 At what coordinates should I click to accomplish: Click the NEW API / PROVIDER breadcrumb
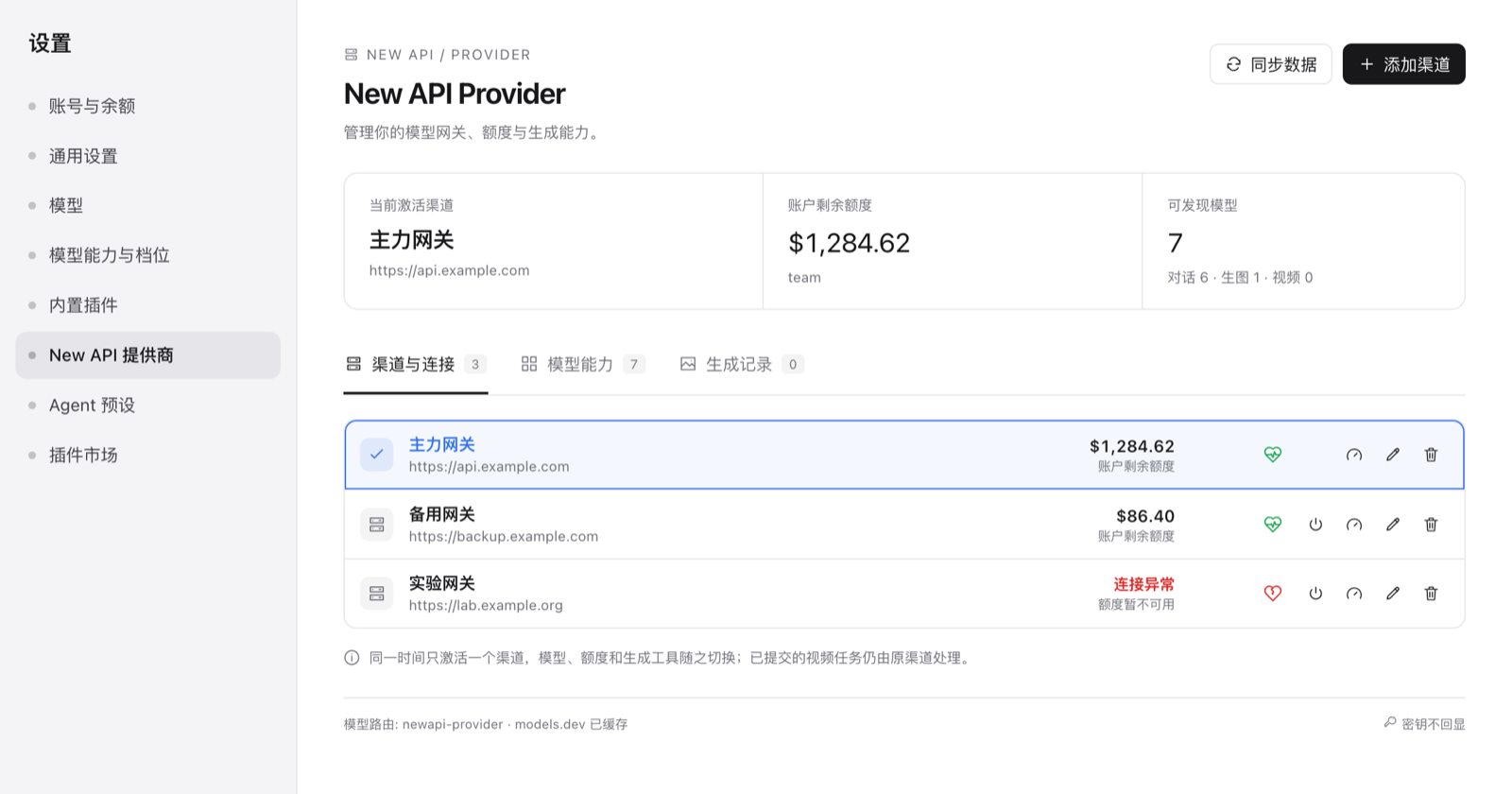[438, 55]
